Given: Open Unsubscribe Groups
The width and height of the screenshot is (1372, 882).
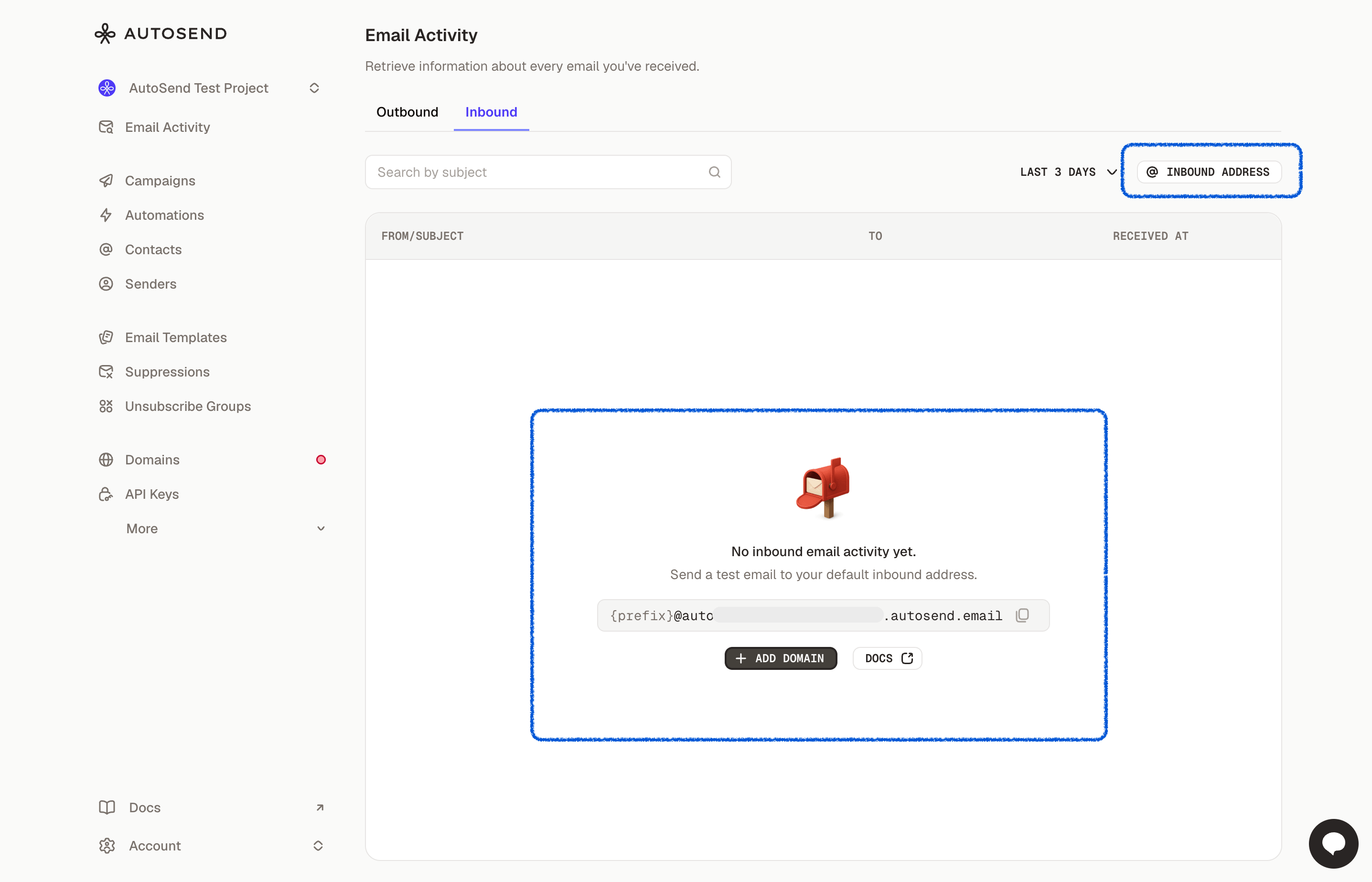Looking at the screenshot, I should (x=188, y=406).
